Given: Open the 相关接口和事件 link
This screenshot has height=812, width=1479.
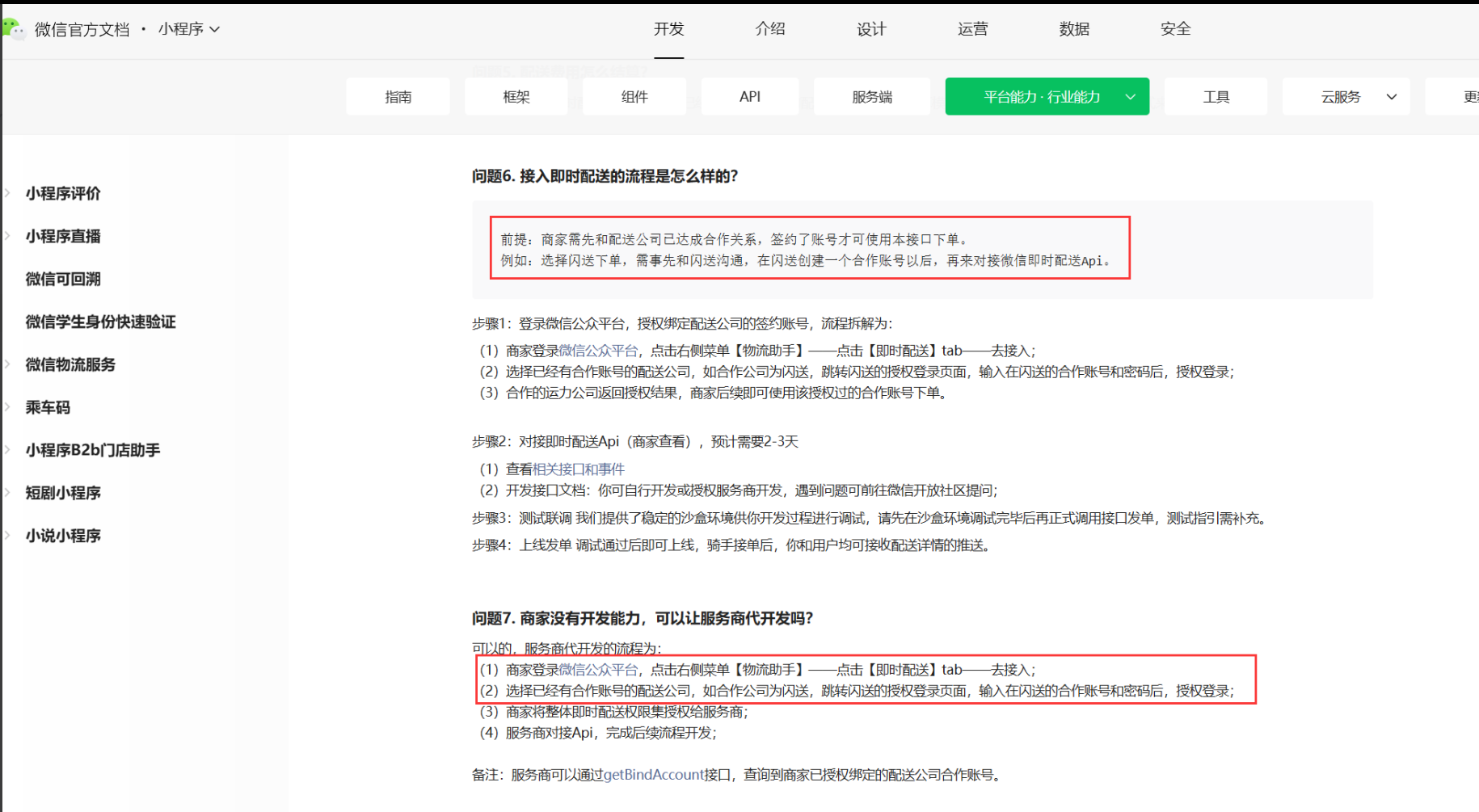Looking at the screenshot, I should click(579, 469).
